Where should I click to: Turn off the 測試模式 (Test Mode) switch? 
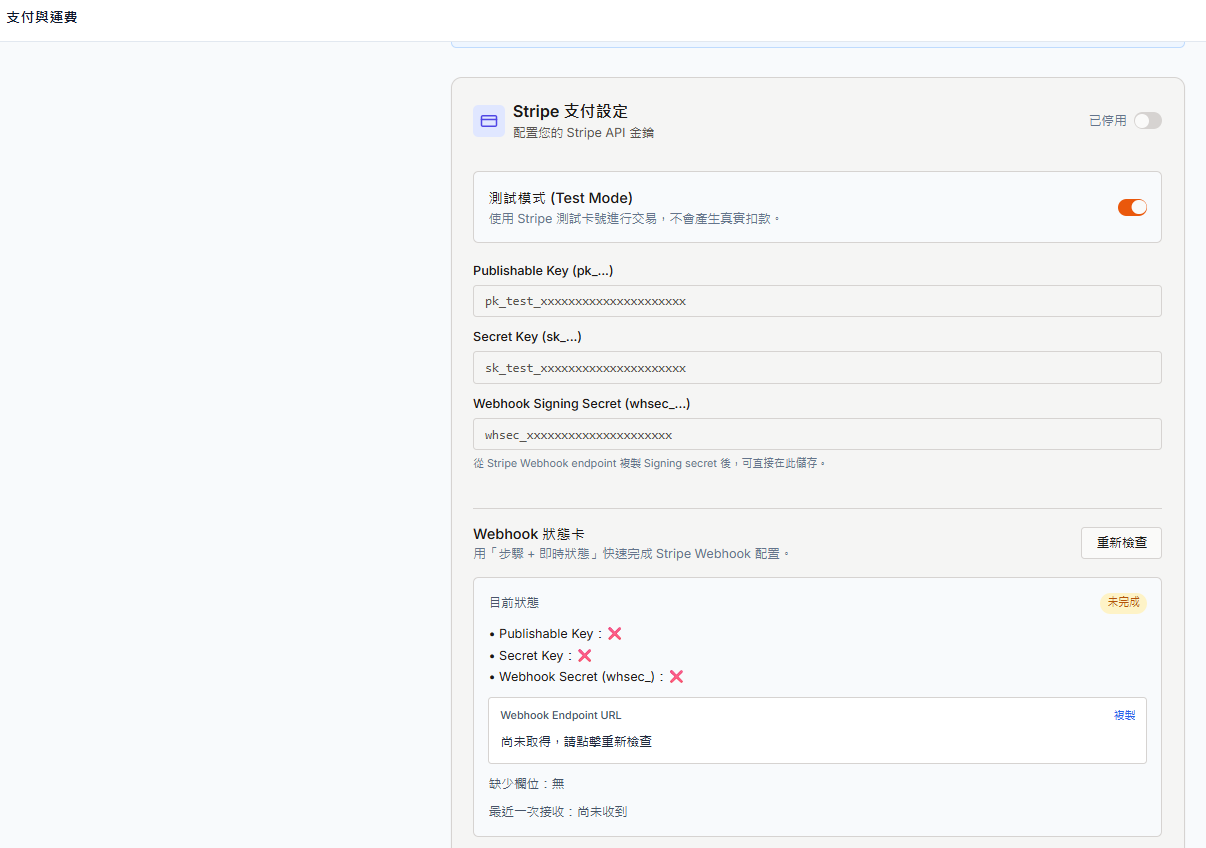click(x=1132, y=207)
